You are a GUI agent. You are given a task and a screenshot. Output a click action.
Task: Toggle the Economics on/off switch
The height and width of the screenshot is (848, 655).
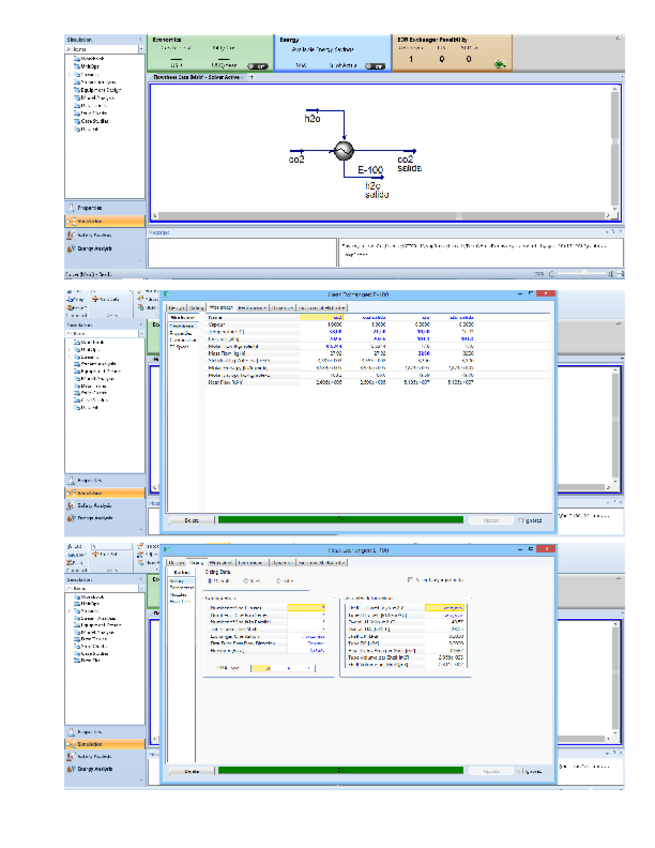pyautogui.click(x=255, y=66)
